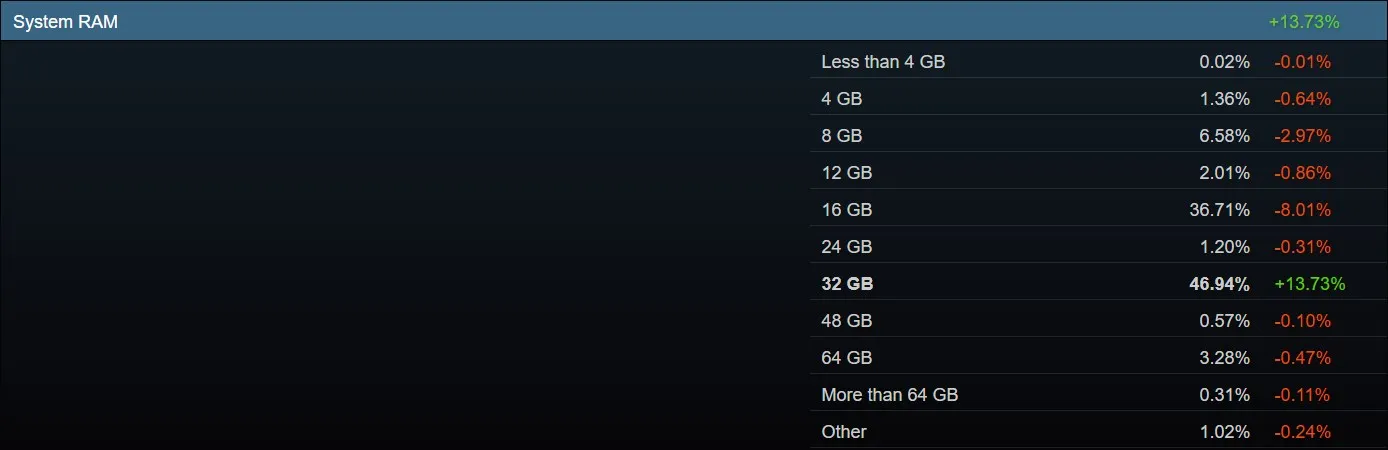Image resolution: width=1388 pixels, height=450 pixels.
Task: Select the 4 GB row label
Action: coord(842,99)
